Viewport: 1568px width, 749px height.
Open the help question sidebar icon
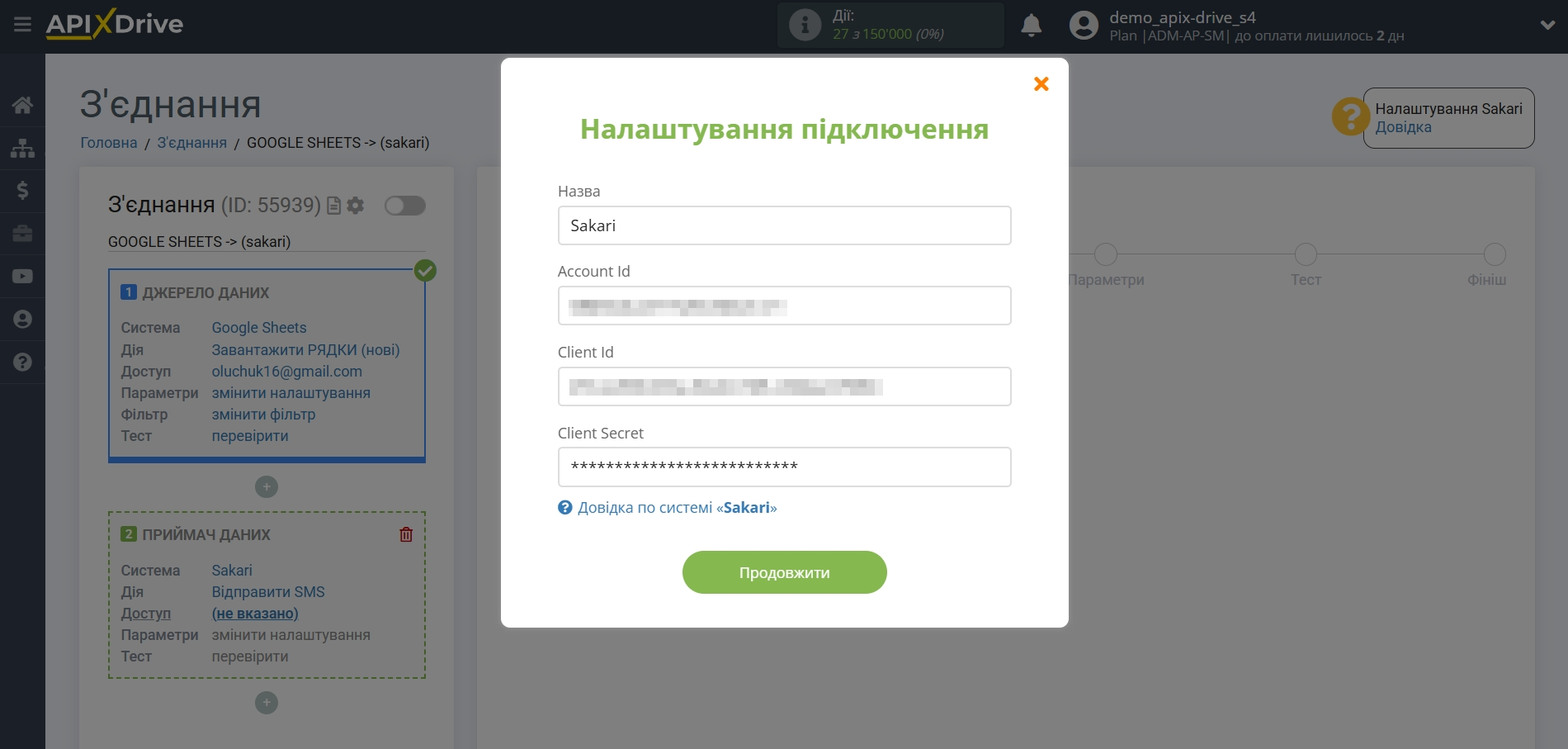[22, 363]
